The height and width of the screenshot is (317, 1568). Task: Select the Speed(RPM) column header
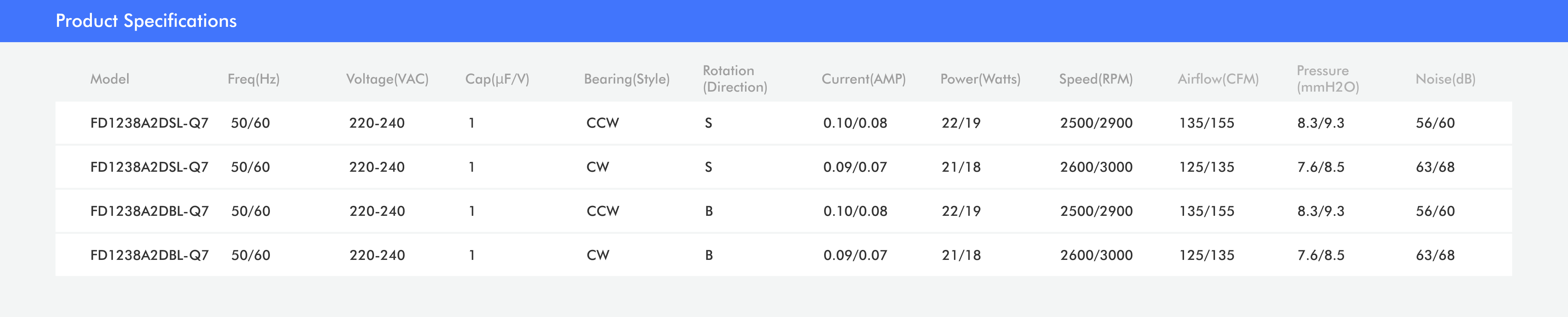tap(1096, 79)
